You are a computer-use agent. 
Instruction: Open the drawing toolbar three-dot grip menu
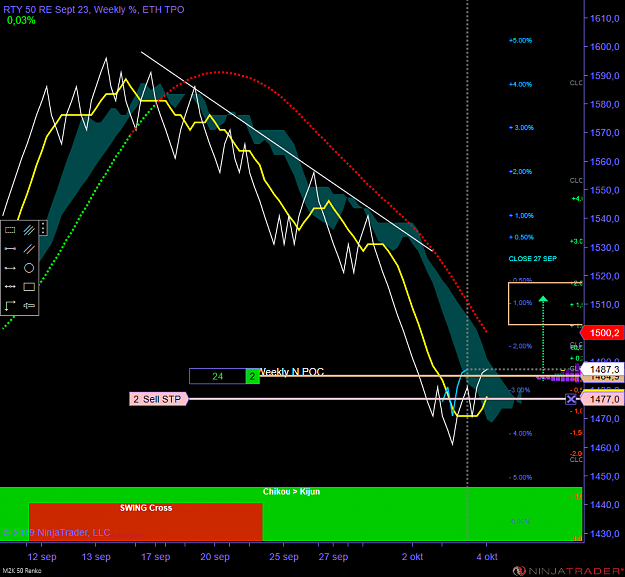point(43,228)
